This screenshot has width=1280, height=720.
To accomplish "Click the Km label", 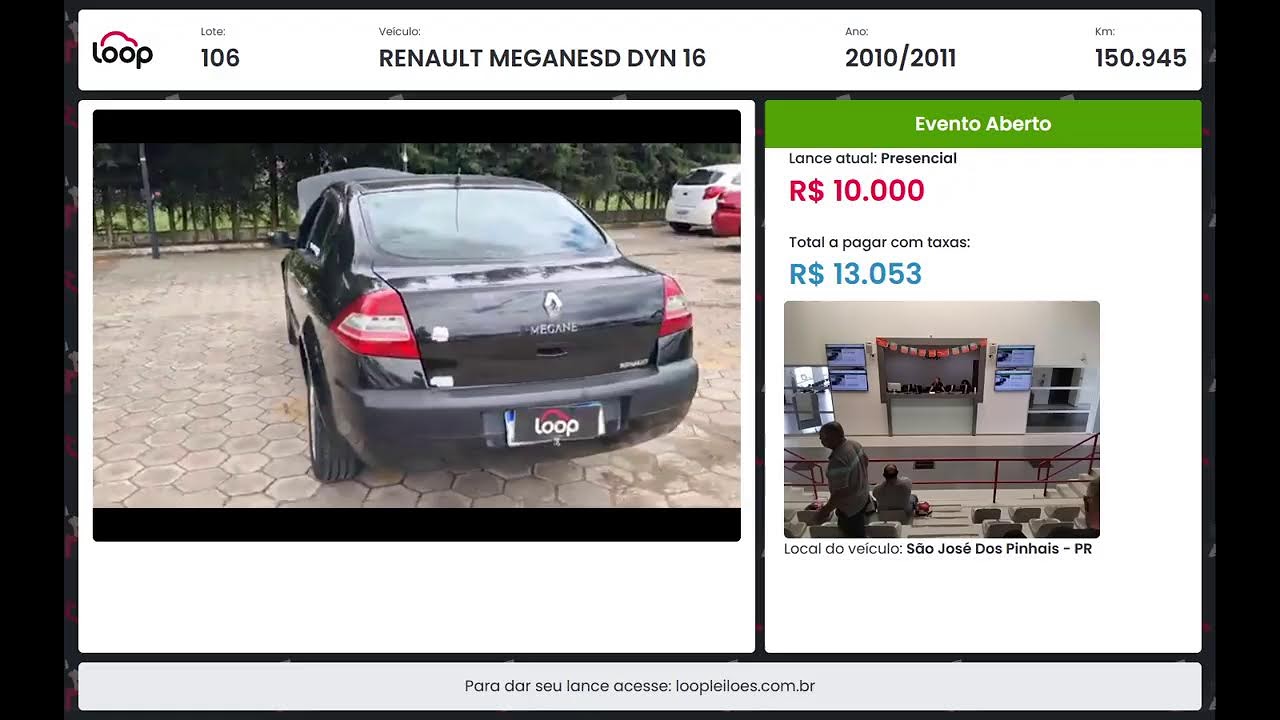I will 1104,32.
